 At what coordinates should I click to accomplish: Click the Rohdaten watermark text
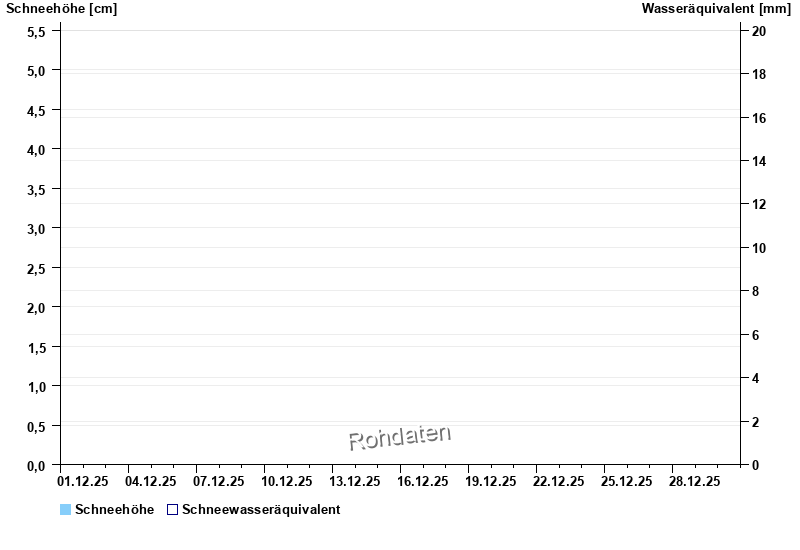pos(400,437)
